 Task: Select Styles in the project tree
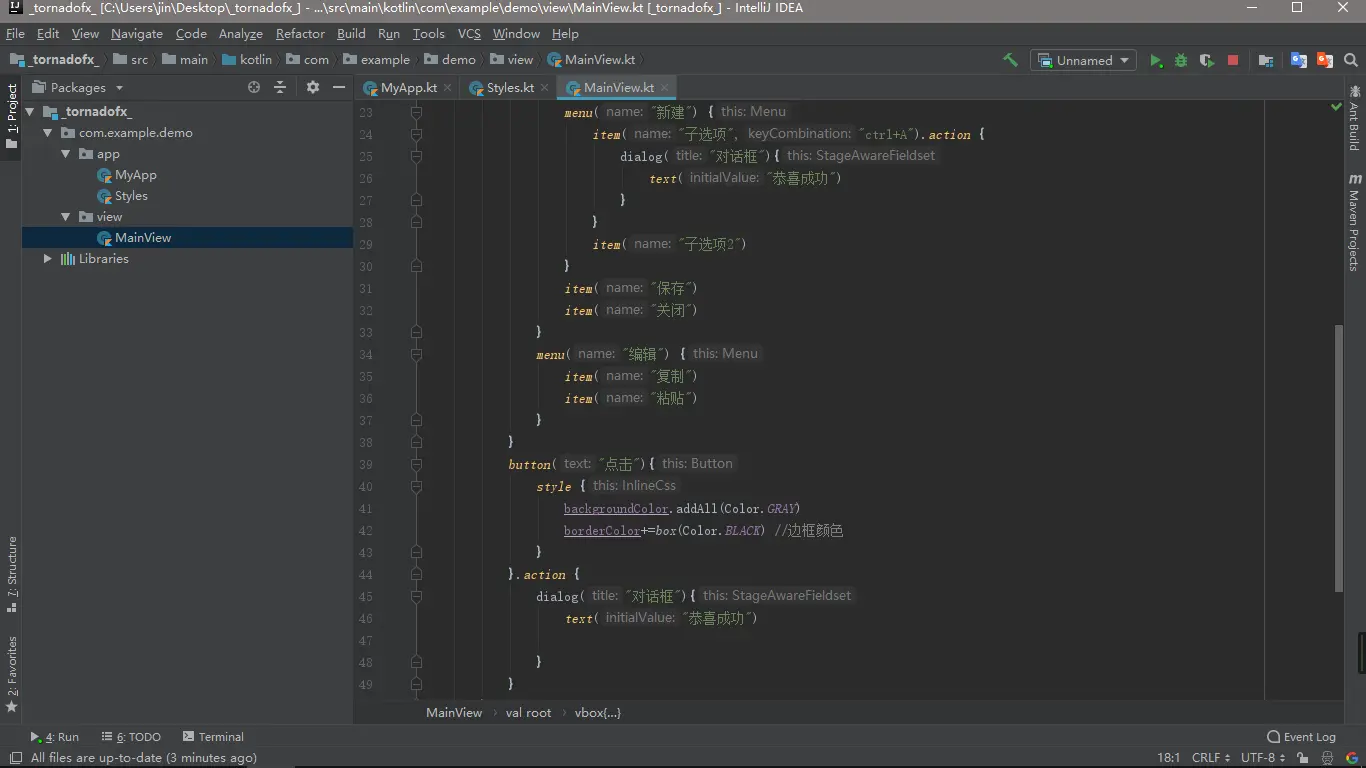pyautogui.click(x=131, y=196)
